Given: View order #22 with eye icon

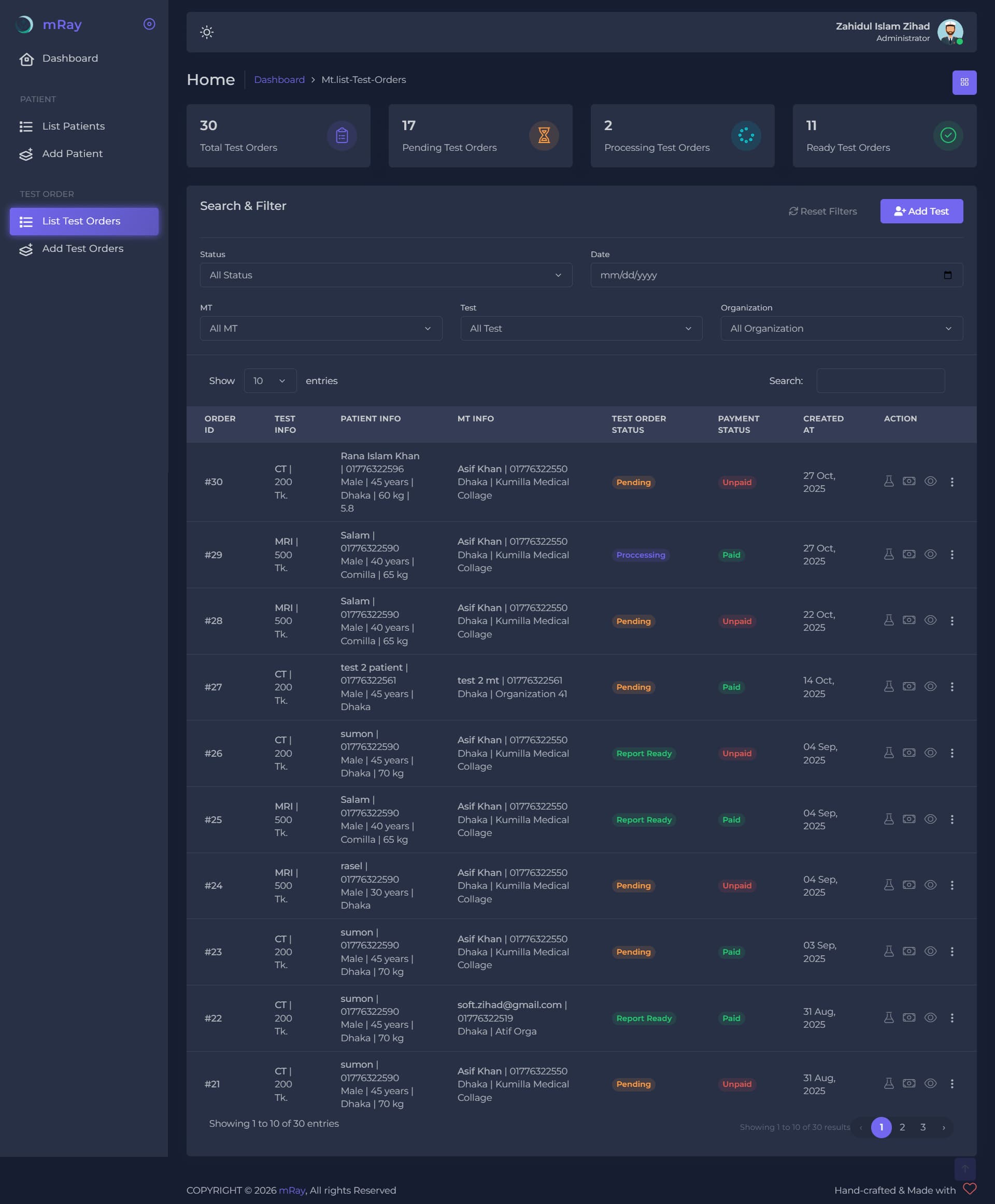Looking at the screenshot, I should [930, 1017].
